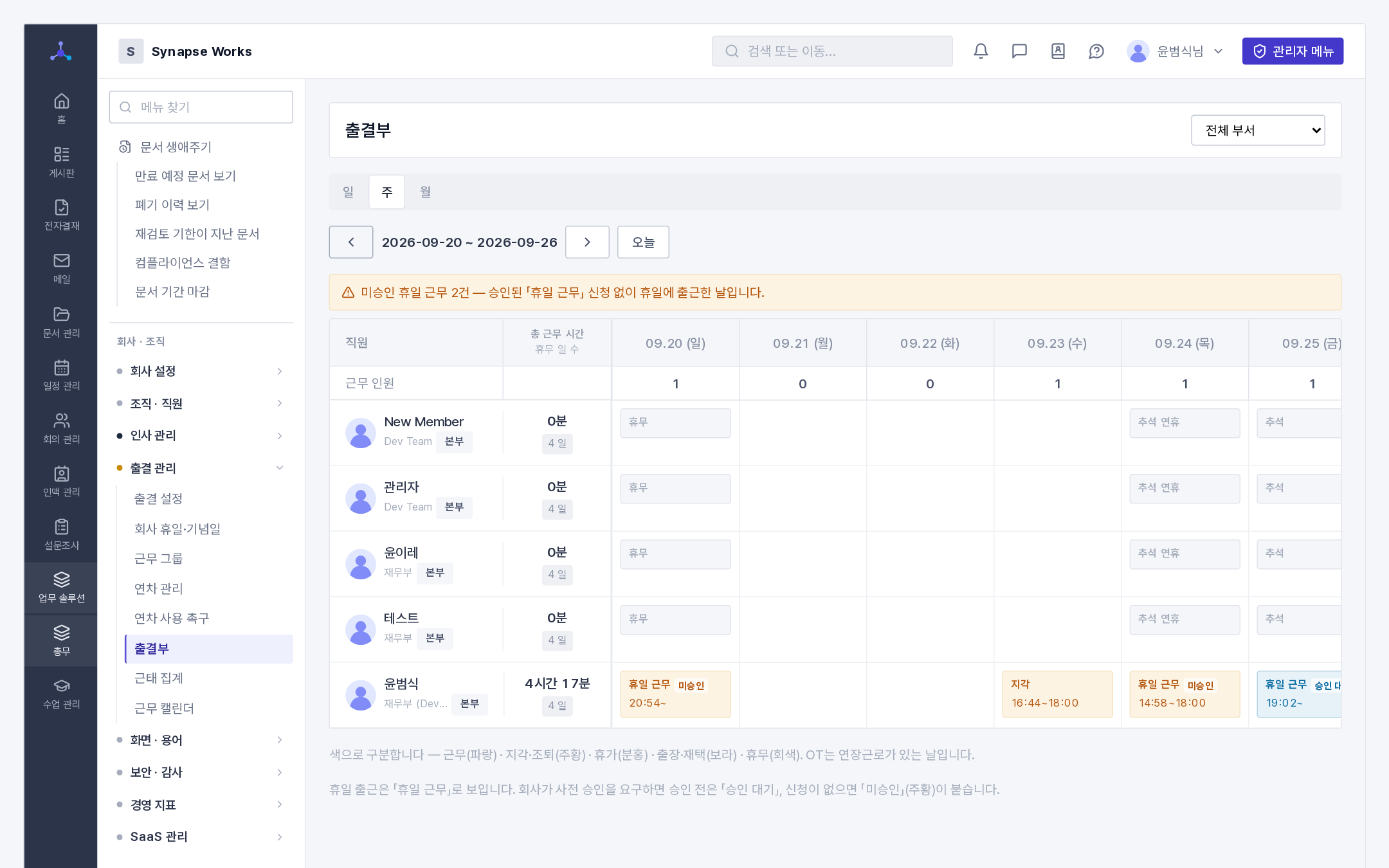Open the 관리자 메뉴 button

(x=1293, y=51)
